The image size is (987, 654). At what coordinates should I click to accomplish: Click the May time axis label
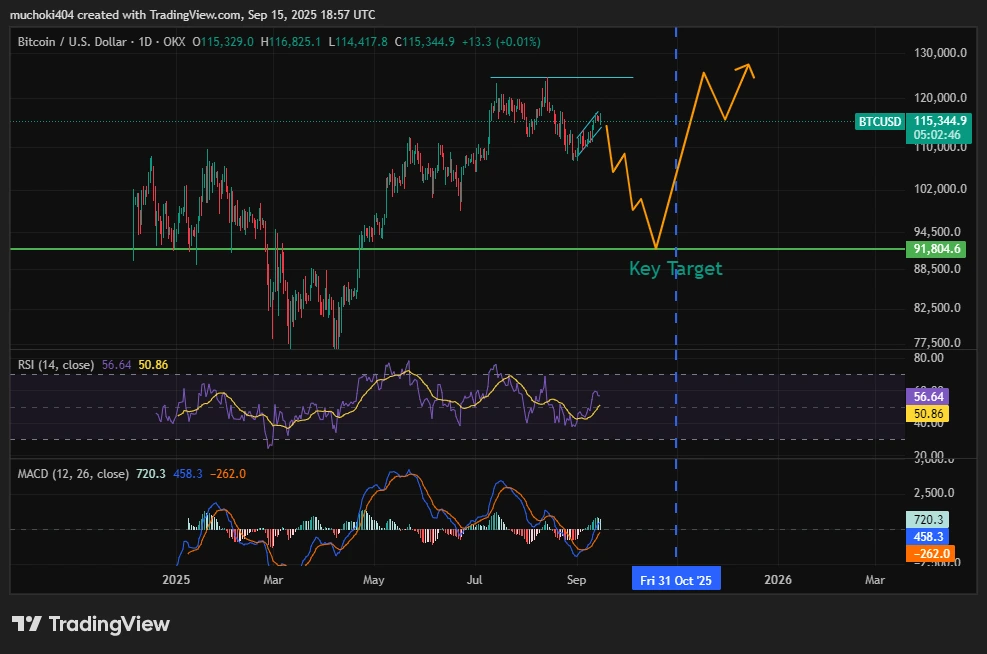(373, 580)
